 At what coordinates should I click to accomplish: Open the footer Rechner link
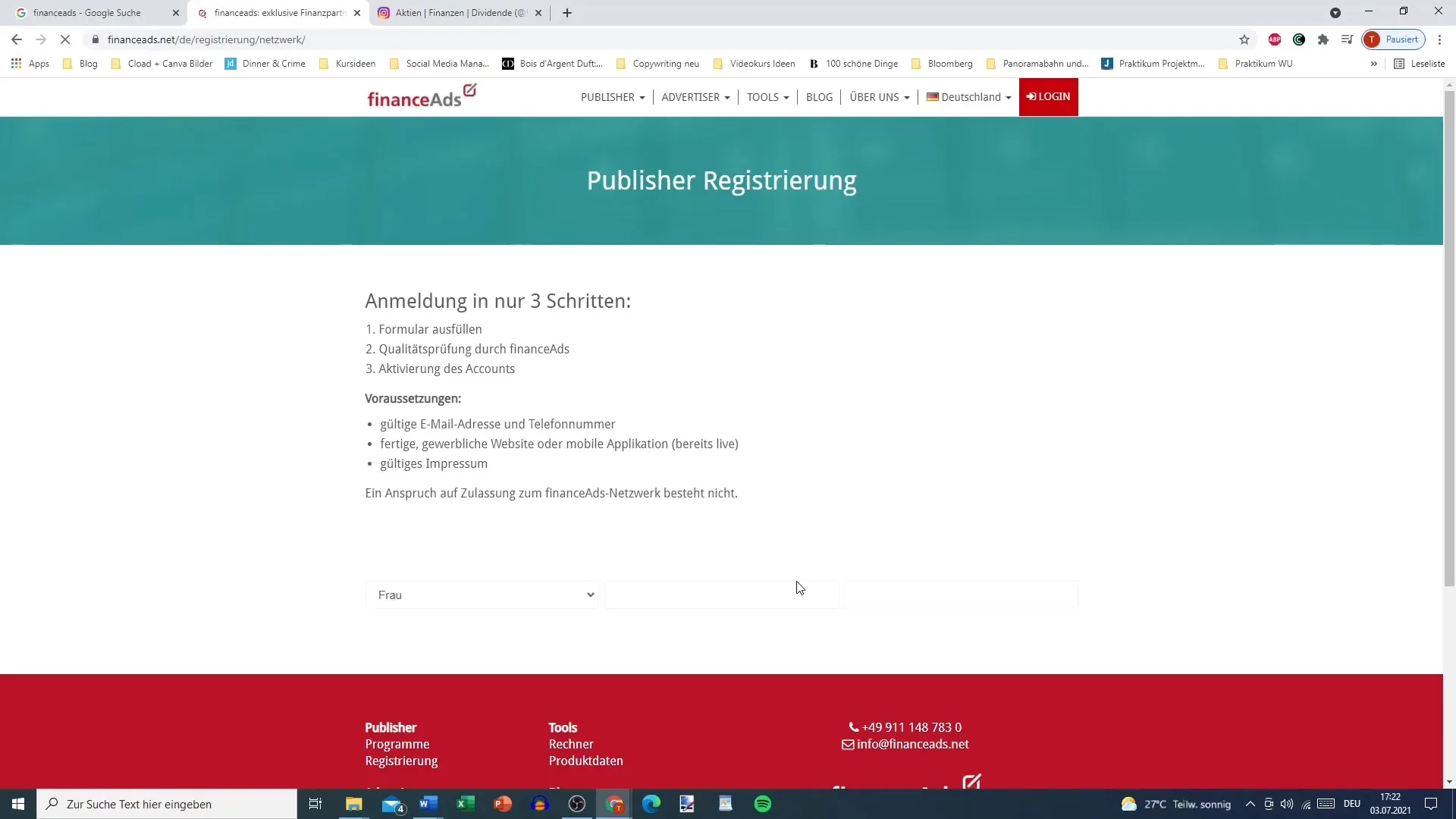tap(571, 744)
